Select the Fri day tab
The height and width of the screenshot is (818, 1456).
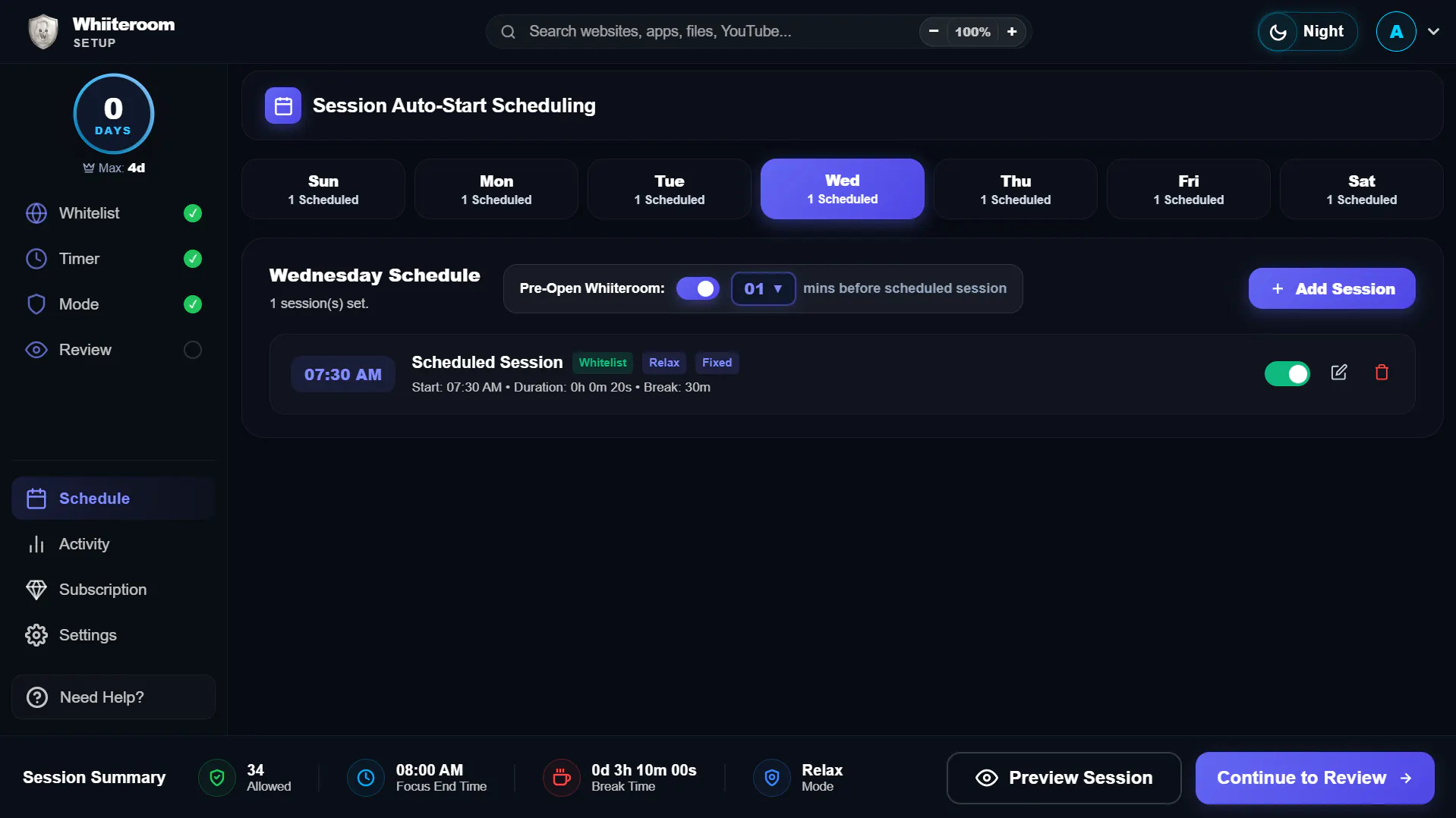tap(1189, 189)
